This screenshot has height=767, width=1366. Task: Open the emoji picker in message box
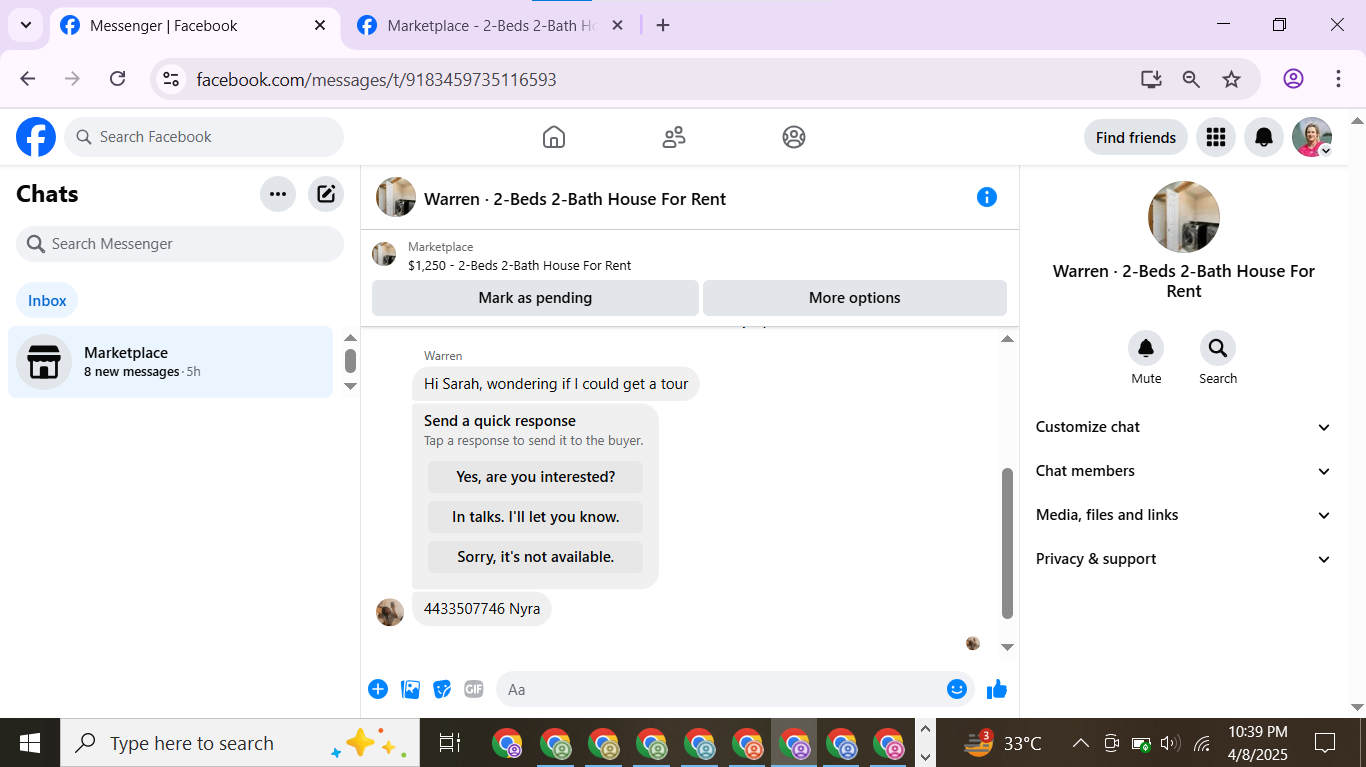point(957,689)
